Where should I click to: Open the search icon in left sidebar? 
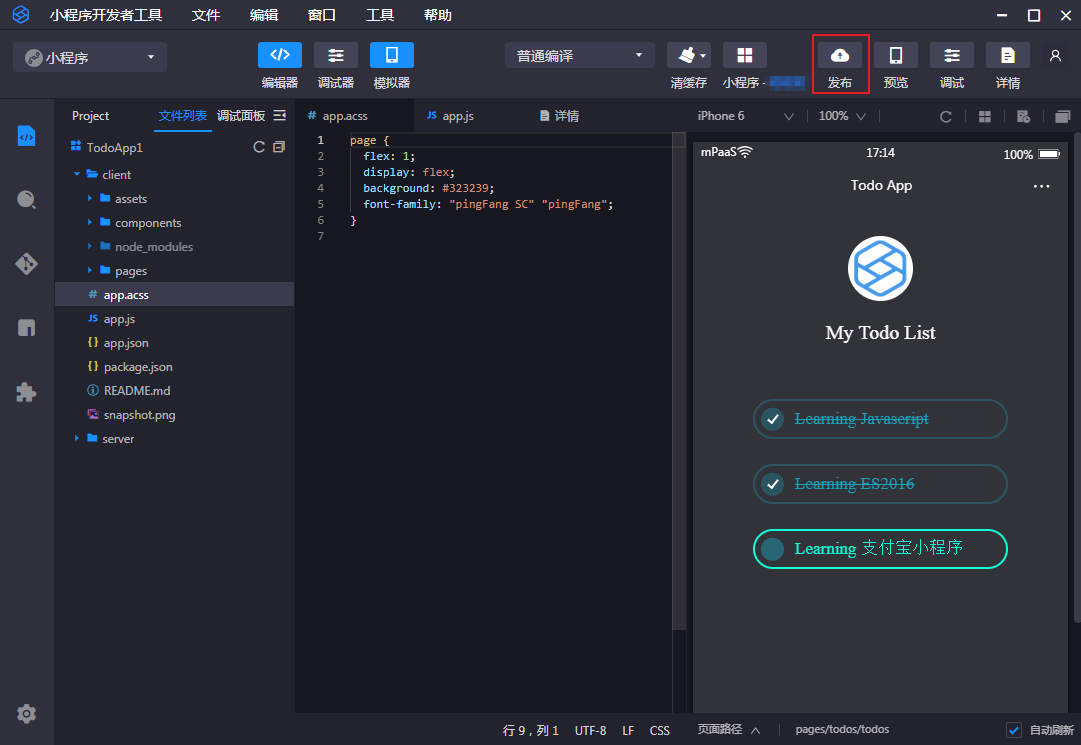click(x=26, y=200)
